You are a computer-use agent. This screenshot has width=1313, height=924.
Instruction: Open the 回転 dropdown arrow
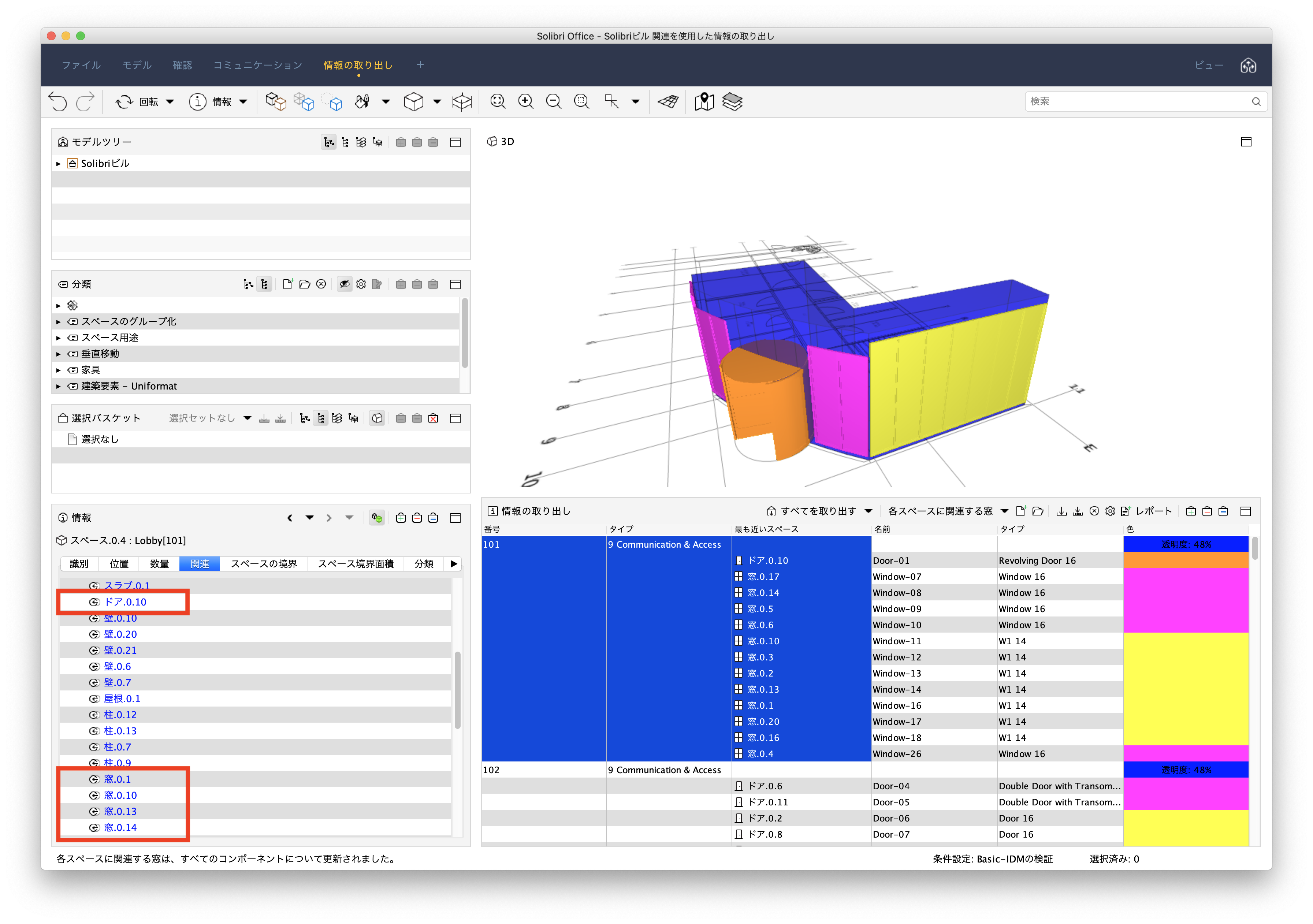[170, 102]
